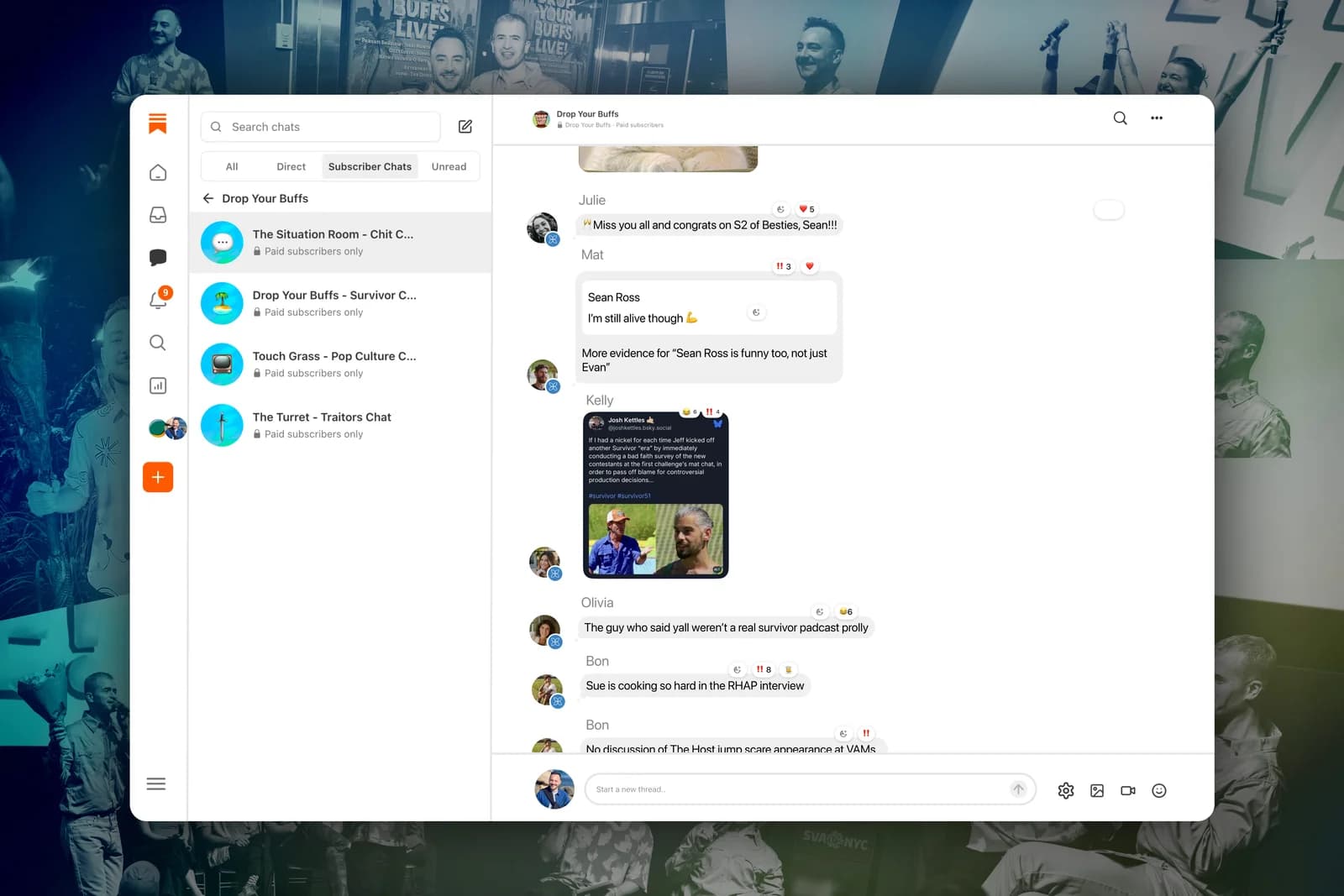Click the Start a new thread input
Viewport: 1344px width, 896px height.
click(810, 789)
